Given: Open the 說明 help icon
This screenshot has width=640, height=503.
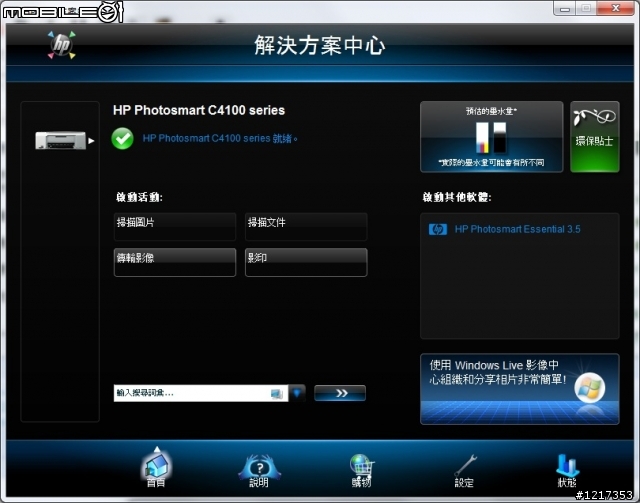Looking at the screenshot, I should click(x=260, y=470).
